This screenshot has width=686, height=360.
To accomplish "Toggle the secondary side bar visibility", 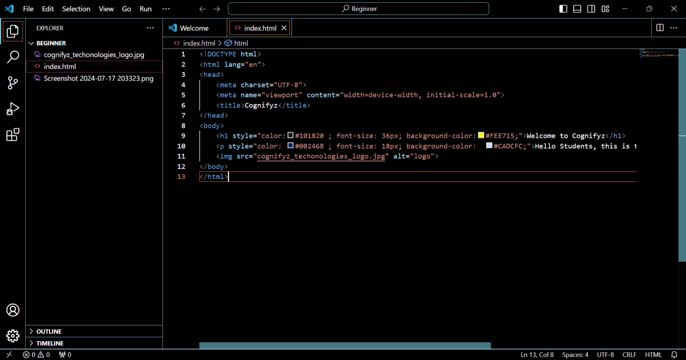I will [591, 9].
